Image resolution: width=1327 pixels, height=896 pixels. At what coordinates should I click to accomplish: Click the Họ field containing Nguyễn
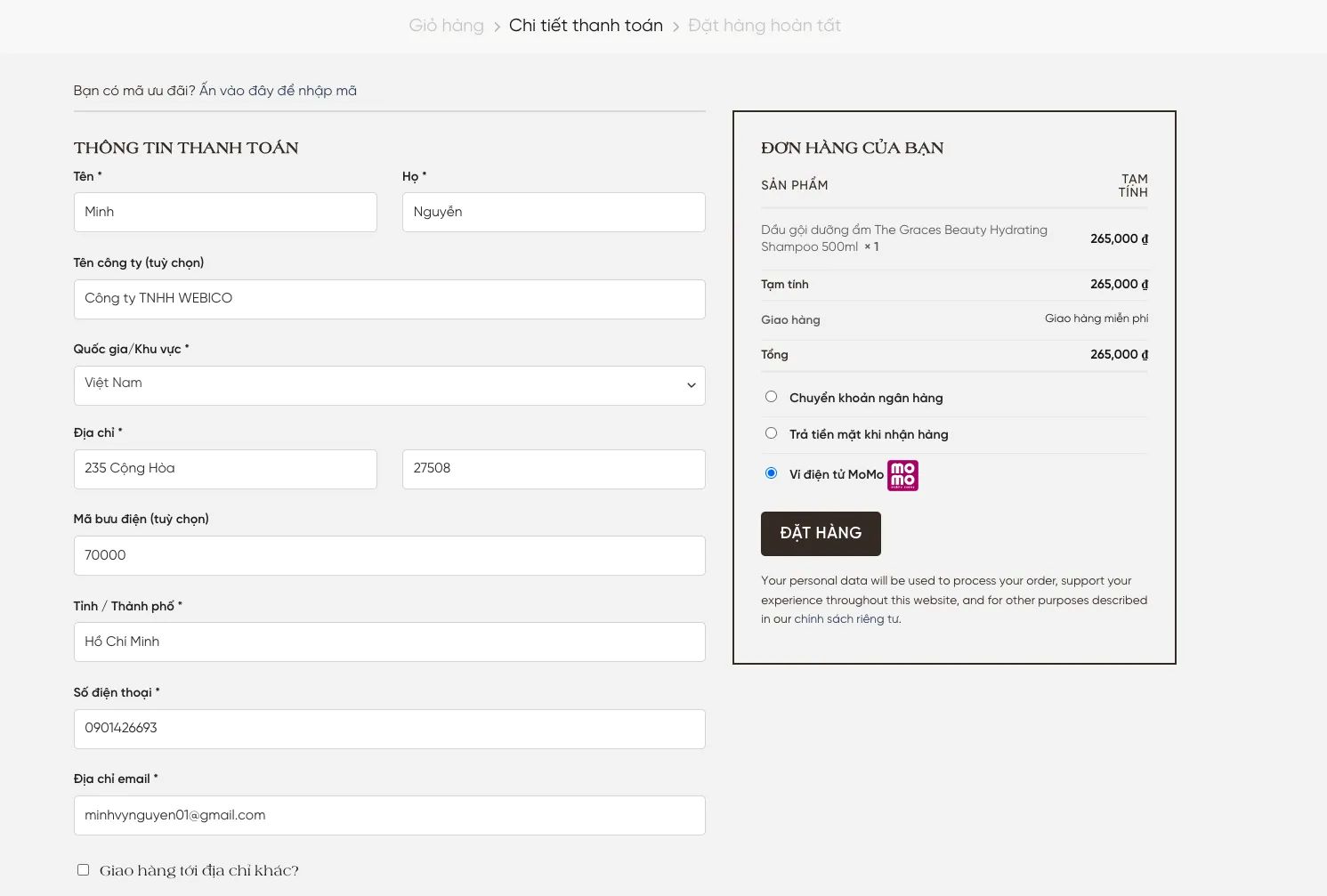[554, 213]
